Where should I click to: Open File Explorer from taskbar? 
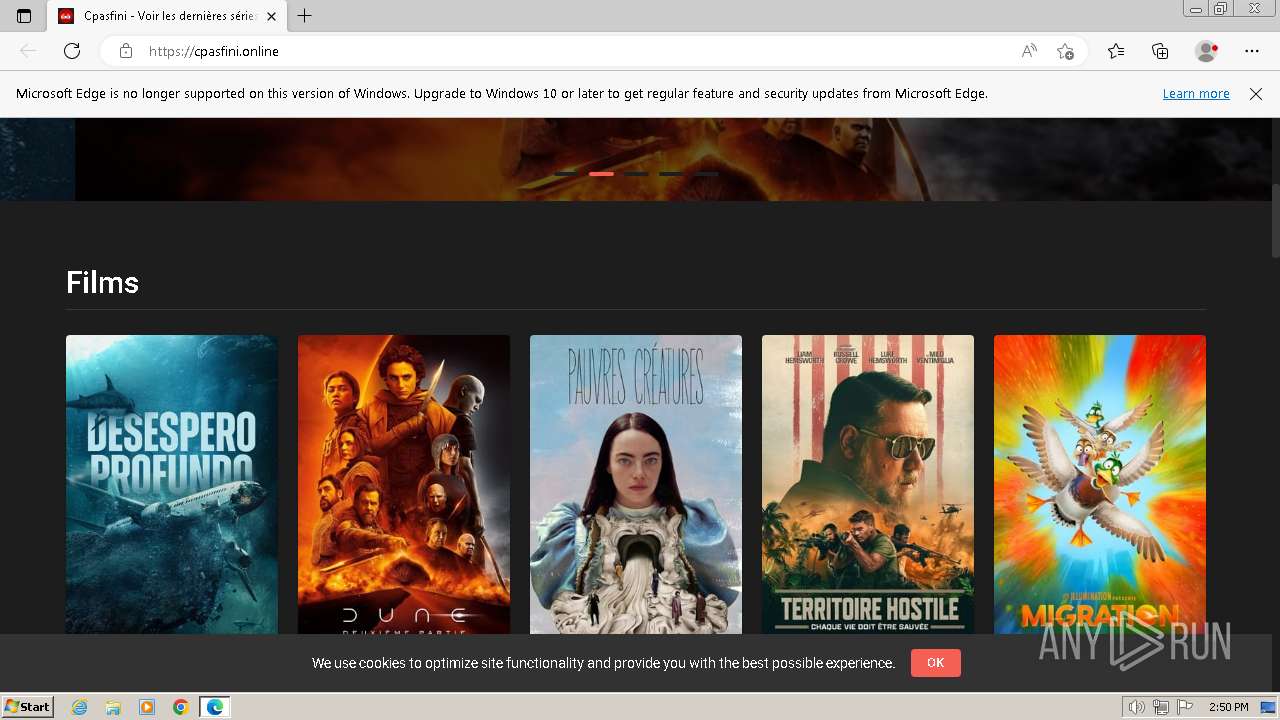click(x=113, y=707)
